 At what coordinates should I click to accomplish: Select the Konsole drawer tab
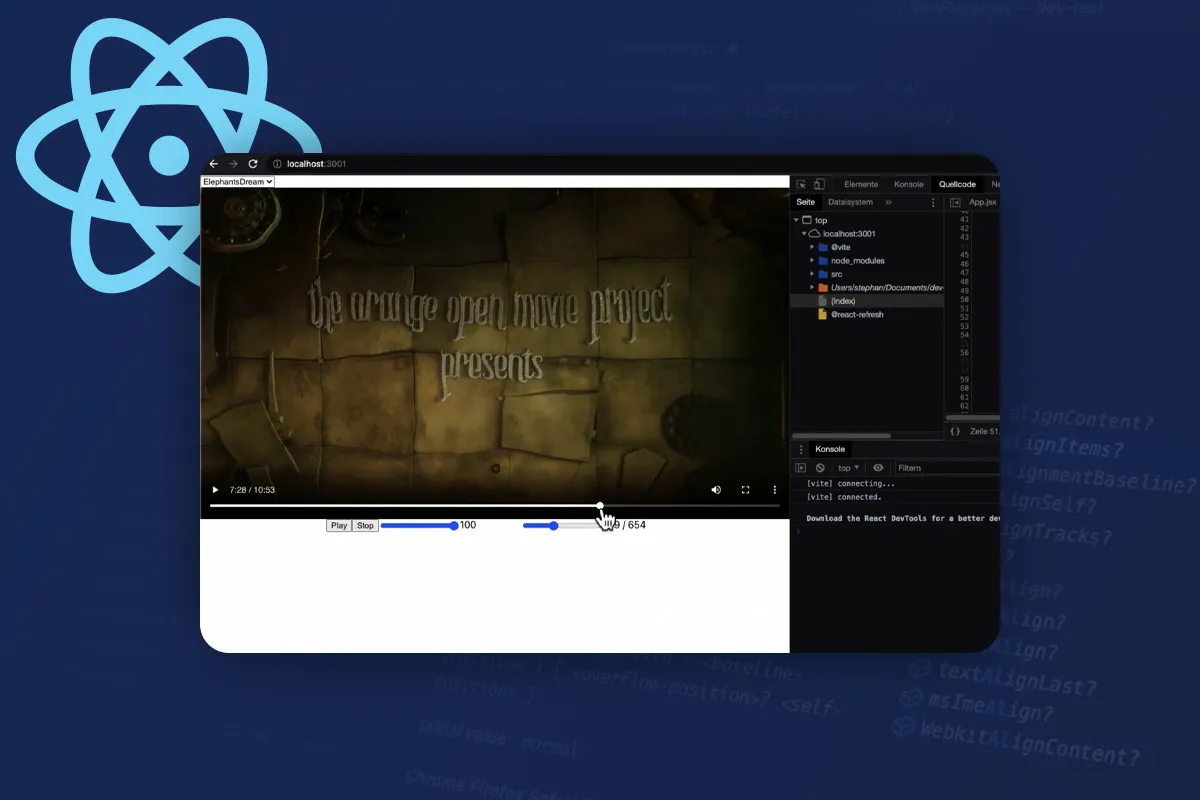[830, 449]
